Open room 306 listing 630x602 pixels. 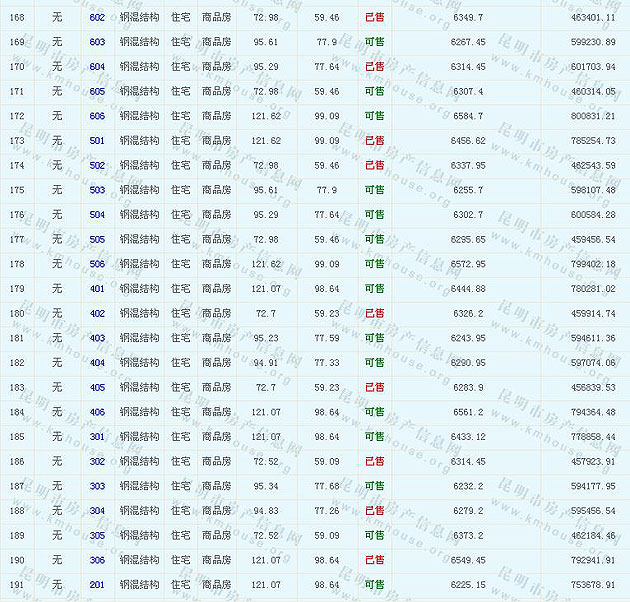[x=97, y=560]
